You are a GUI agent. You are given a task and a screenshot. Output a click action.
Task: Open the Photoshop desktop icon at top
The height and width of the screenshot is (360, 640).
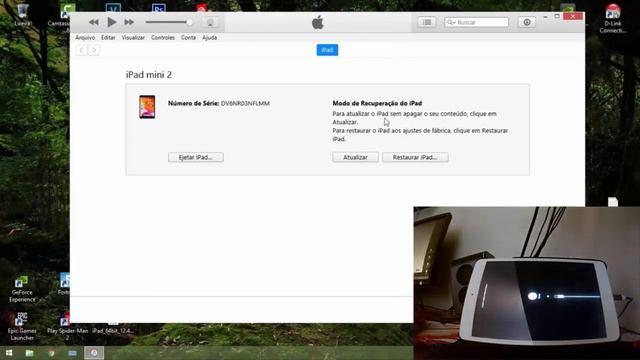click(x=158, y=8)
